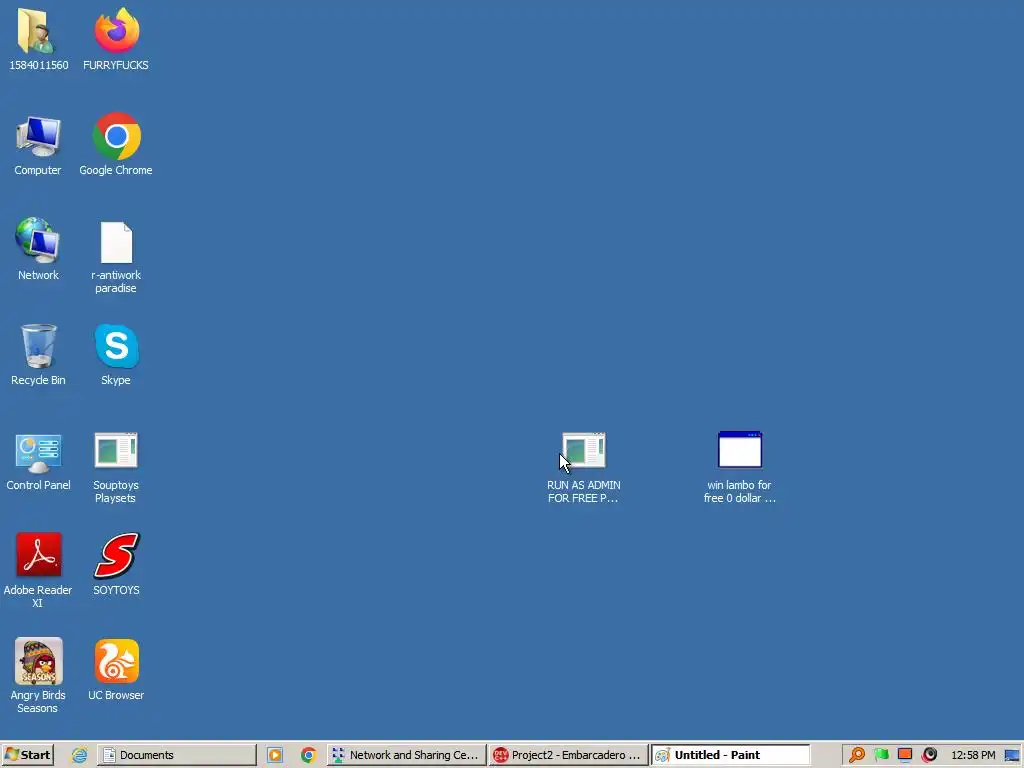Click the magnifier tray icon
The height and width of the screenshot is (768, 1024).
(x=857, y=755)
